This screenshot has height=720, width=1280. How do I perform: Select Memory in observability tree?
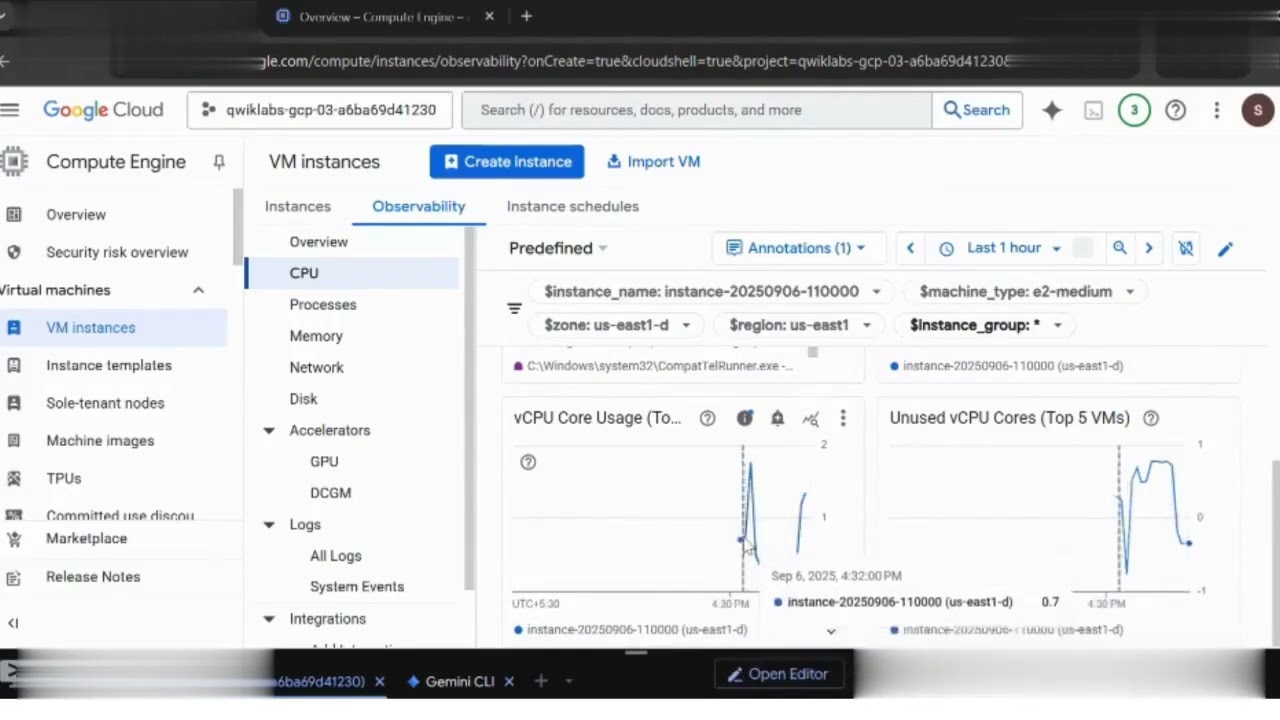(x=316, y=336)
